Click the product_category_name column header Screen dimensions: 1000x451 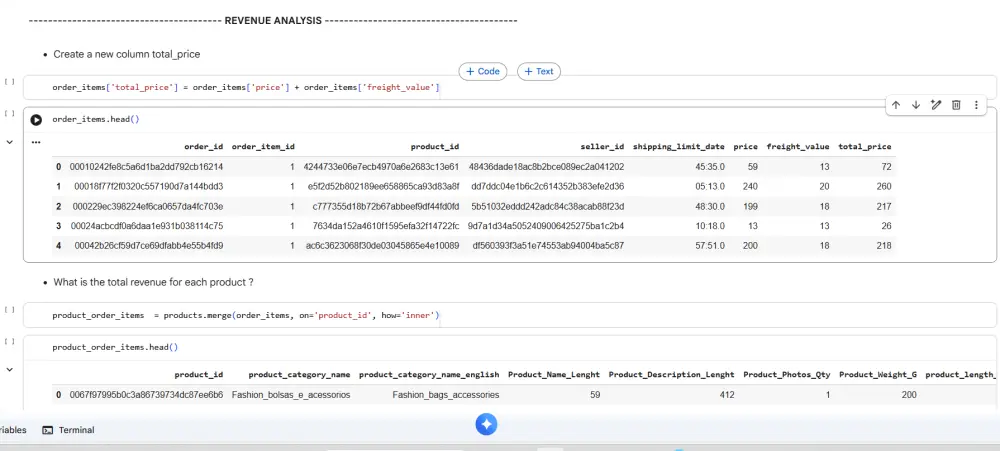click(299, 375)
